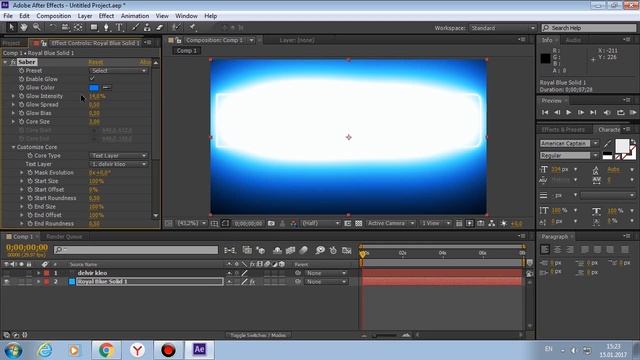Open the Workspace dropdown

coord(502,28)
